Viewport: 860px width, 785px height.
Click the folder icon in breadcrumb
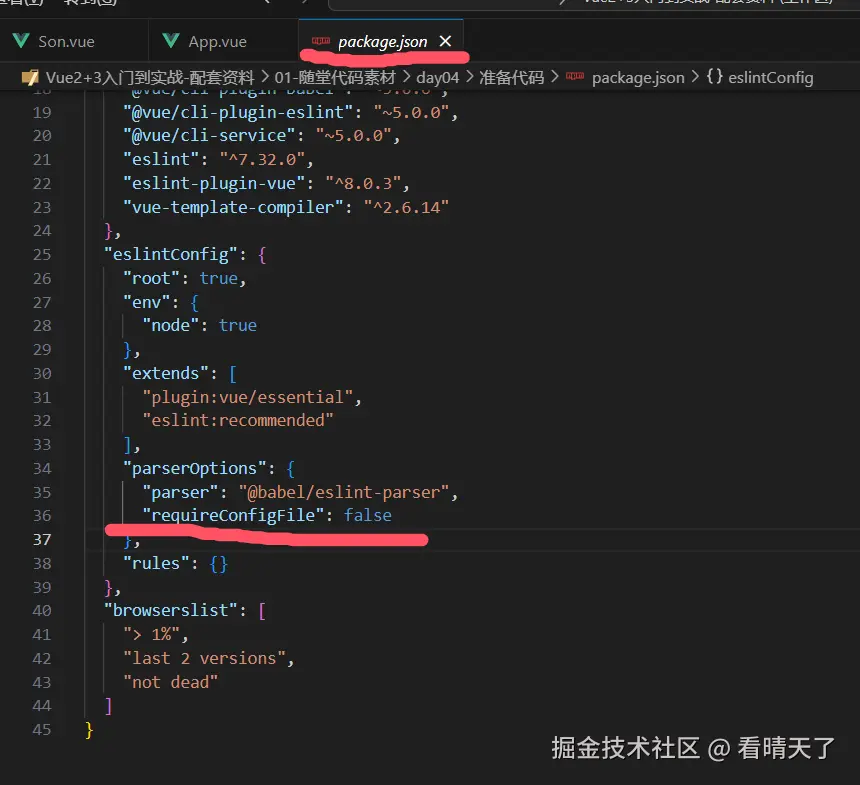pyautogui.click(x=30, y=77)
